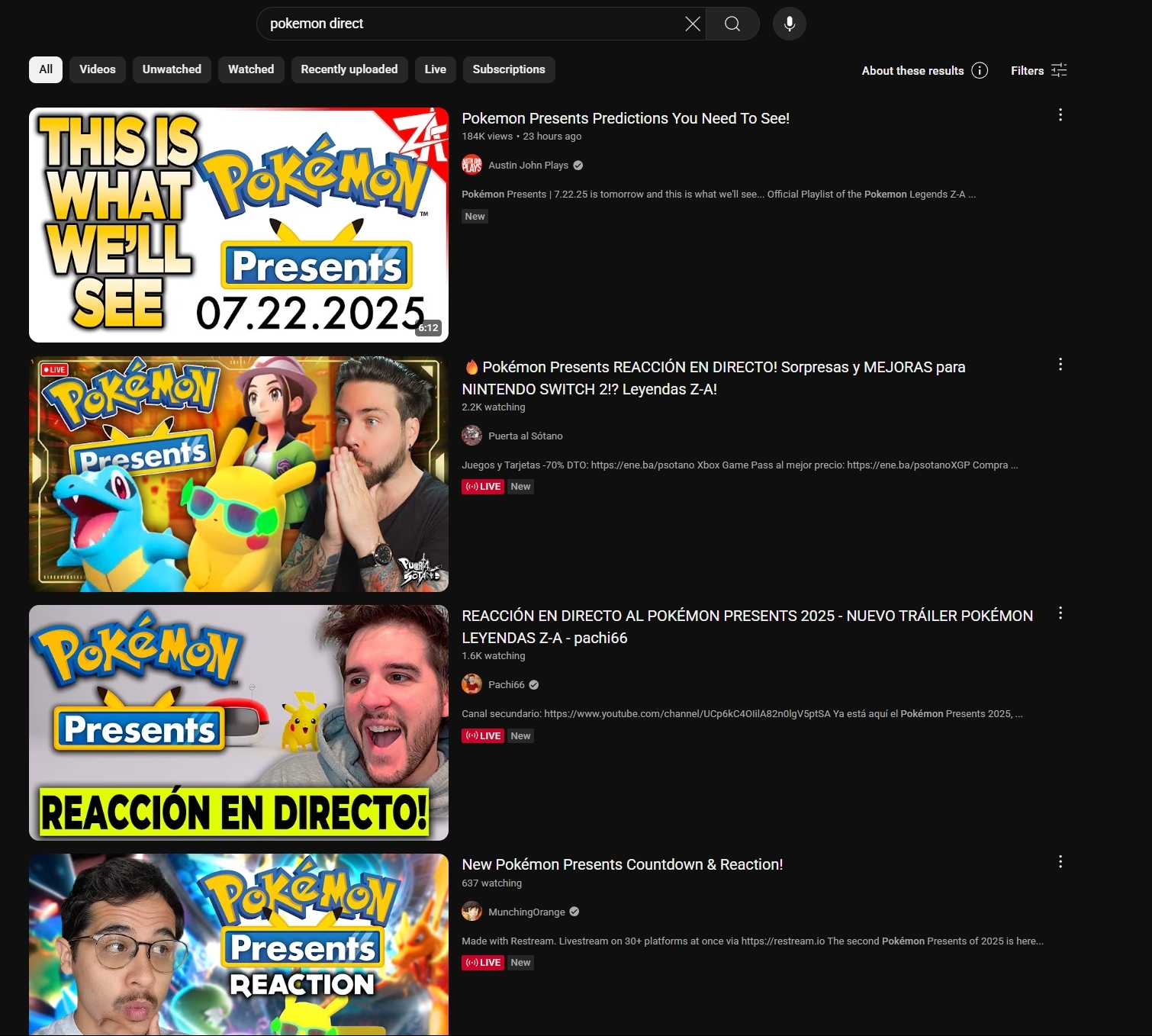
Task: Click 'THIS IS WHAT WE'LL SEE' video thumbnail
Action: tap(239, 225)
